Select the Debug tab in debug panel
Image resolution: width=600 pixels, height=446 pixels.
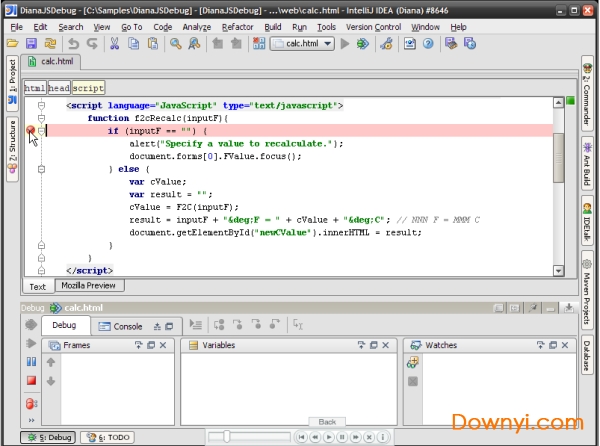pyautogui.click(x=64, y=325)
